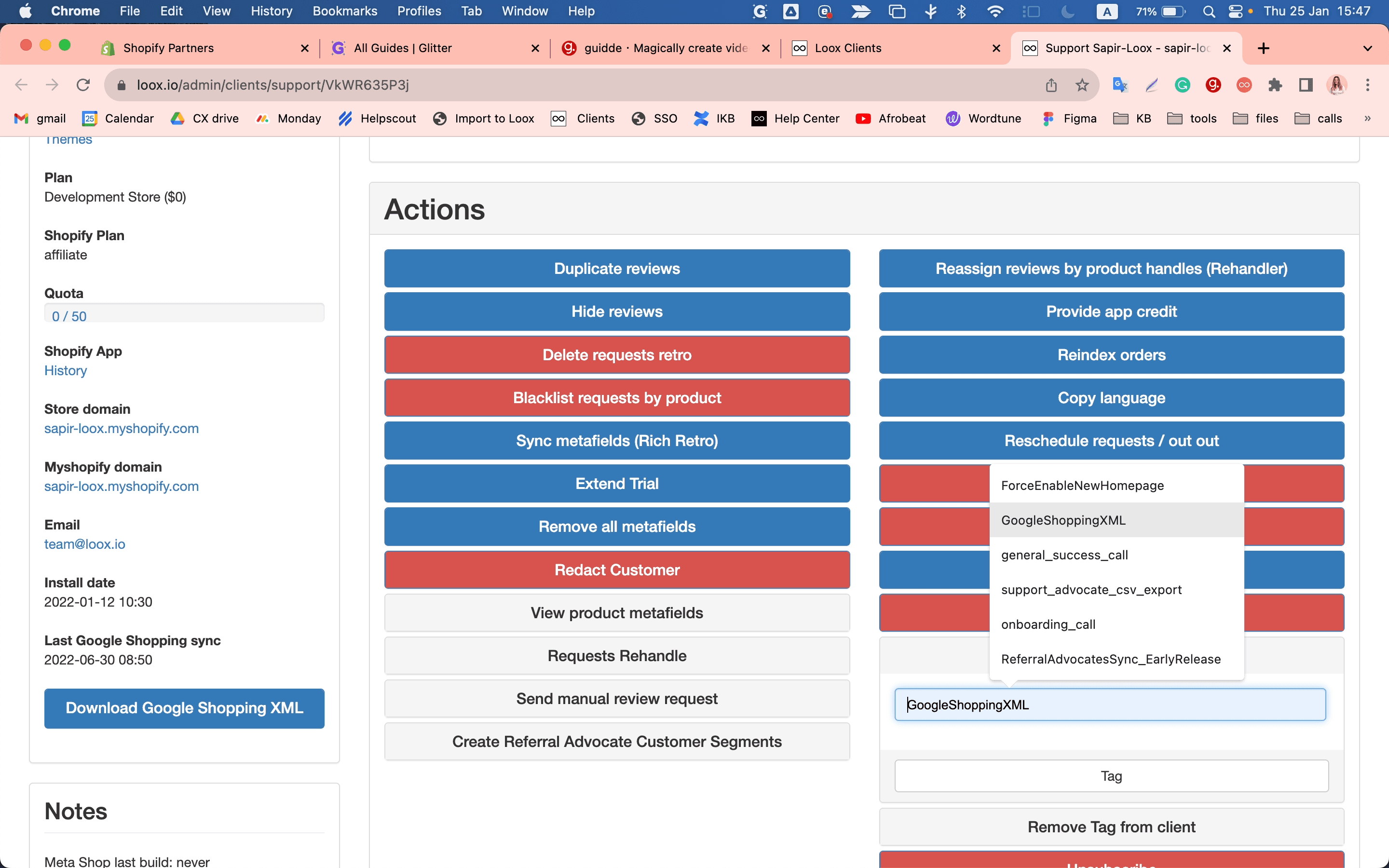1389x868 pixels.
Task: Click the Grammarly extension icon
Action: [1182, 85]
